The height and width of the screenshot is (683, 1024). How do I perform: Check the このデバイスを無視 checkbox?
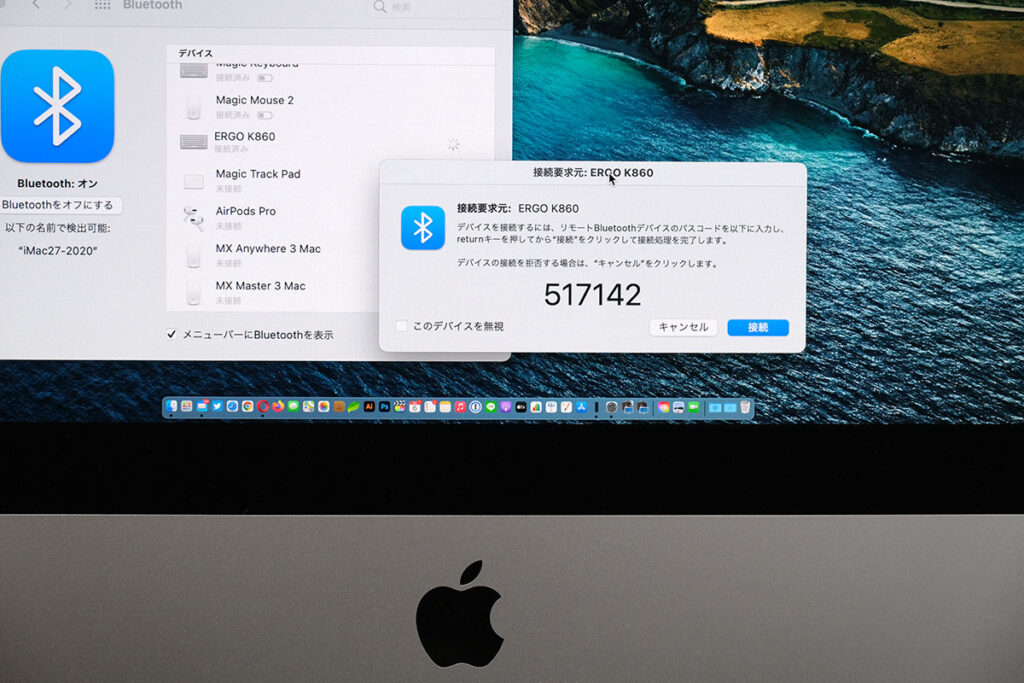tap(402, 326)
